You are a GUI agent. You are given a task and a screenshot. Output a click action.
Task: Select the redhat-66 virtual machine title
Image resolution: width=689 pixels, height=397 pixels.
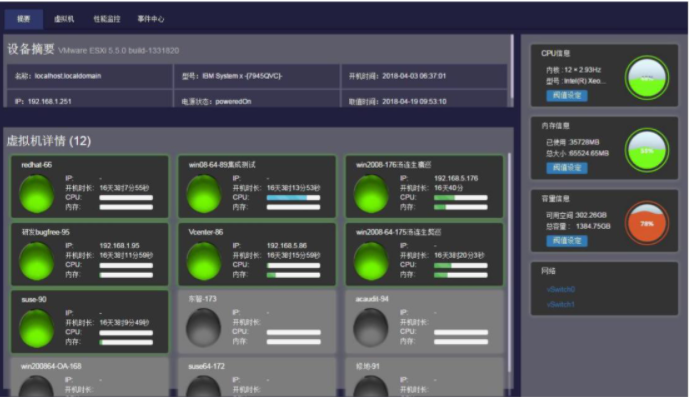pyautogui.click(x=36, y=165)
